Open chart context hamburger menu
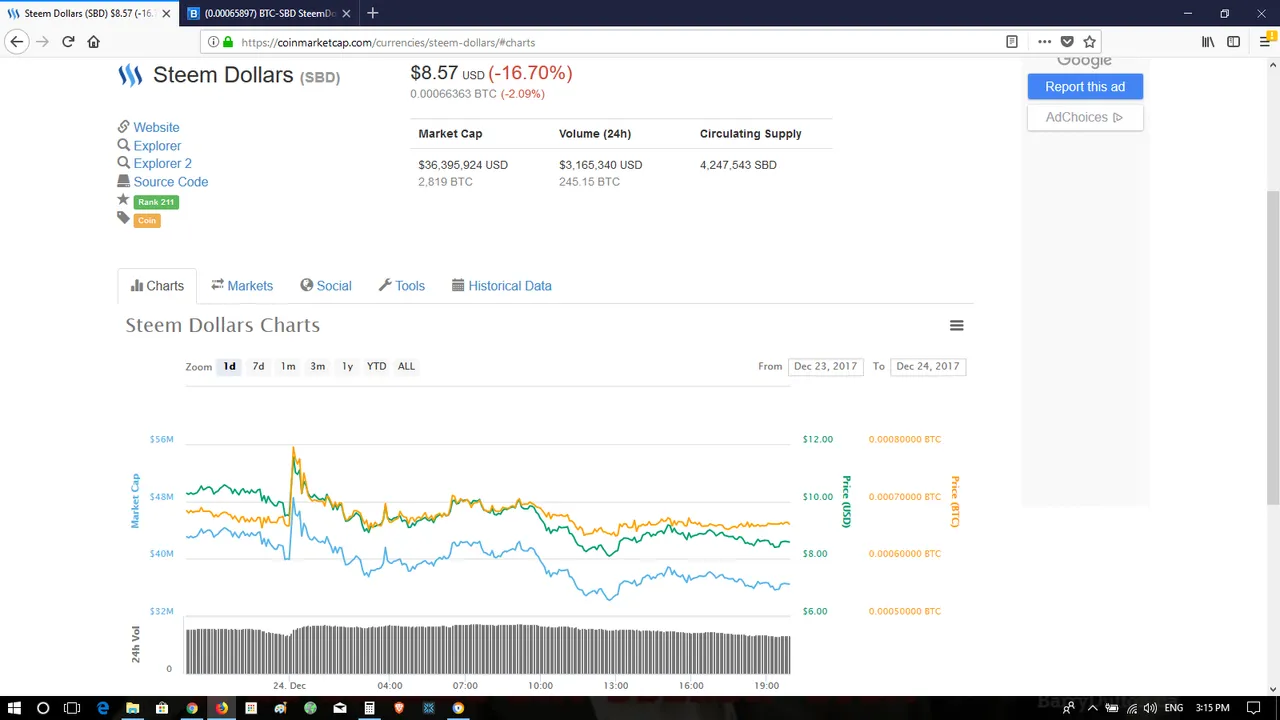Viewport: 1280px width, 720px height. pos(957,325)
